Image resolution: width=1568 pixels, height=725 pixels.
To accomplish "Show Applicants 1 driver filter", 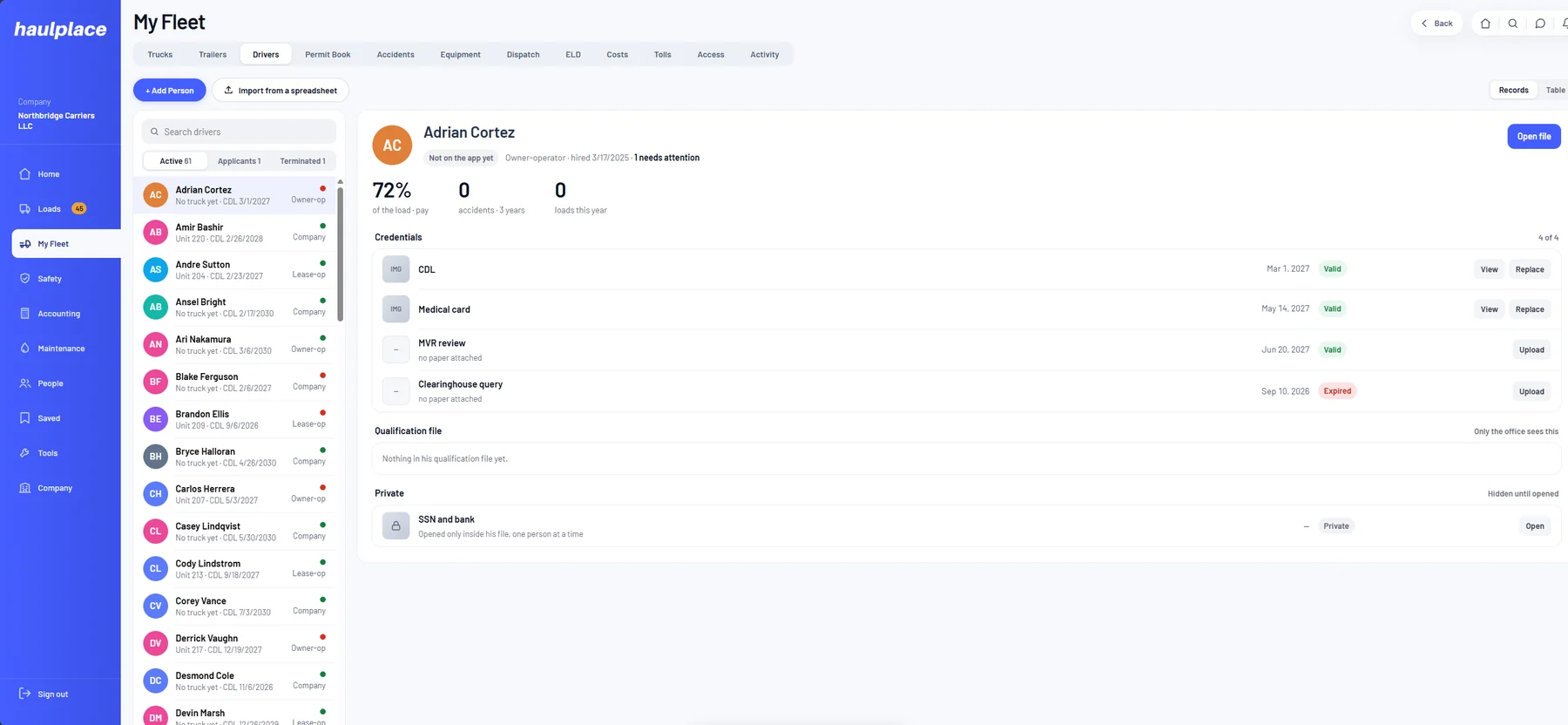I will 239,161.
